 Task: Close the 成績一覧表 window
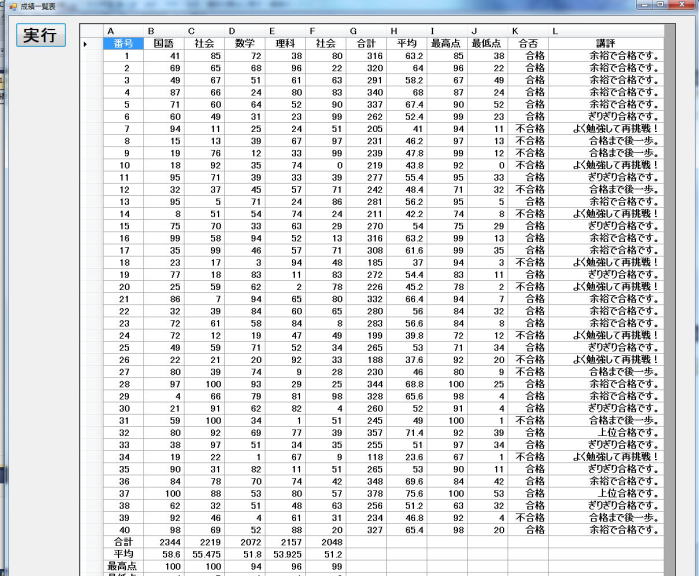point(684,4)
